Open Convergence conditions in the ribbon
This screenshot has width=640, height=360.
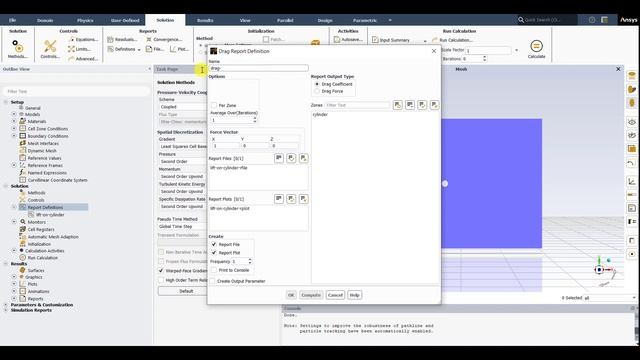164,40
